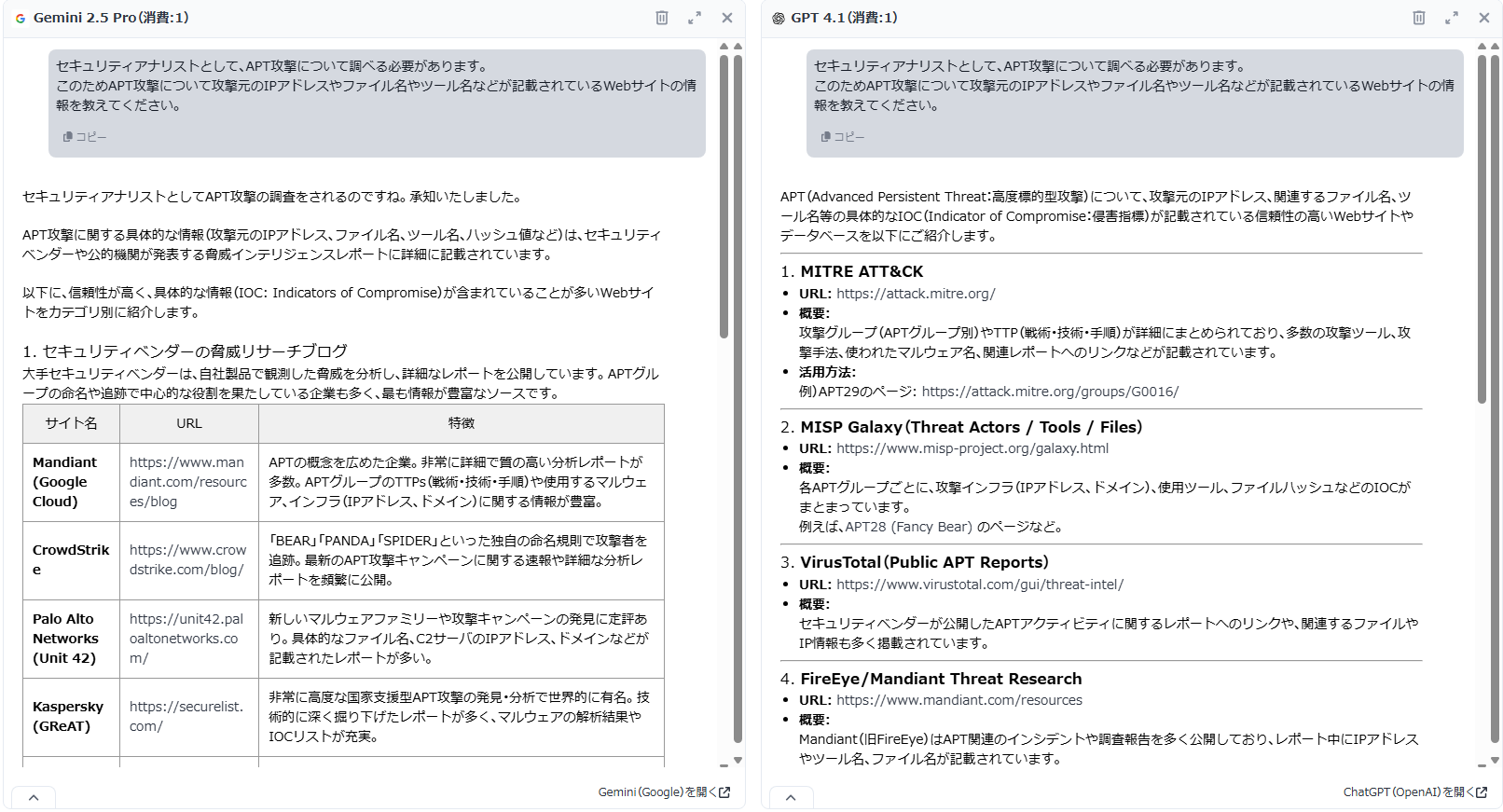Delete the Gemini 2.5 Pro conversation via trash icon
Screen dimensions: 1503x812
tap(661, 18)
